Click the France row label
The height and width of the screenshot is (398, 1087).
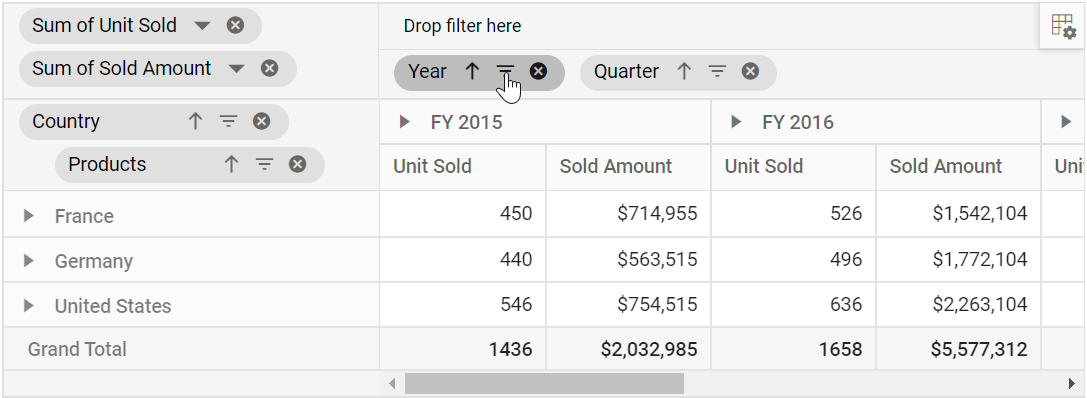point(84,216)
